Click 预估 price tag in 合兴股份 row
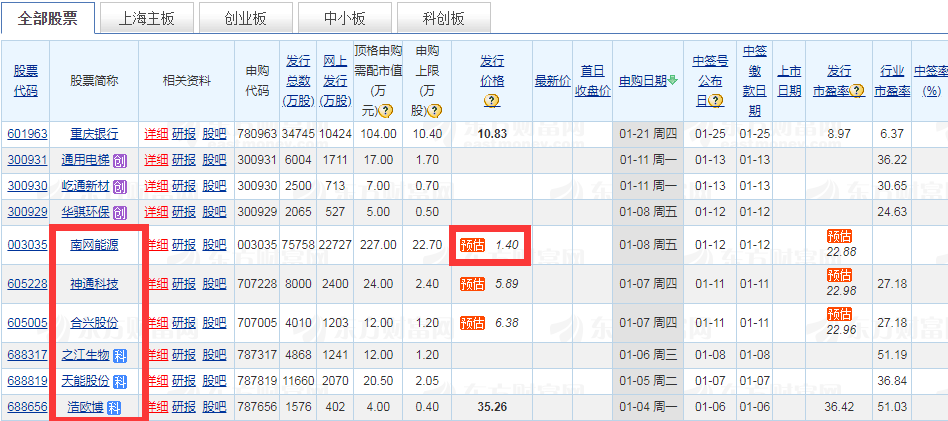The height and width of the screenshot is (421, 948). click(472, 323)
